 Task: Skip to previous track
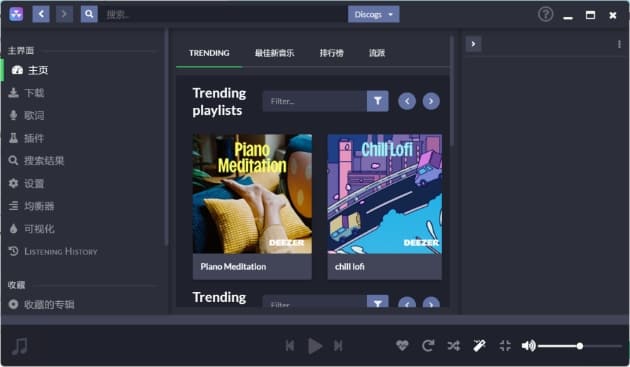click(290, 346)
